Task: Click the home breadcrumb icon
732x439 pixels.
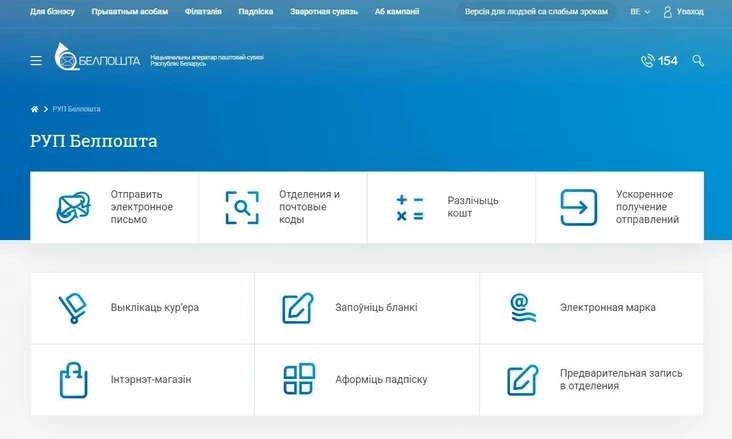Action: 34,109
